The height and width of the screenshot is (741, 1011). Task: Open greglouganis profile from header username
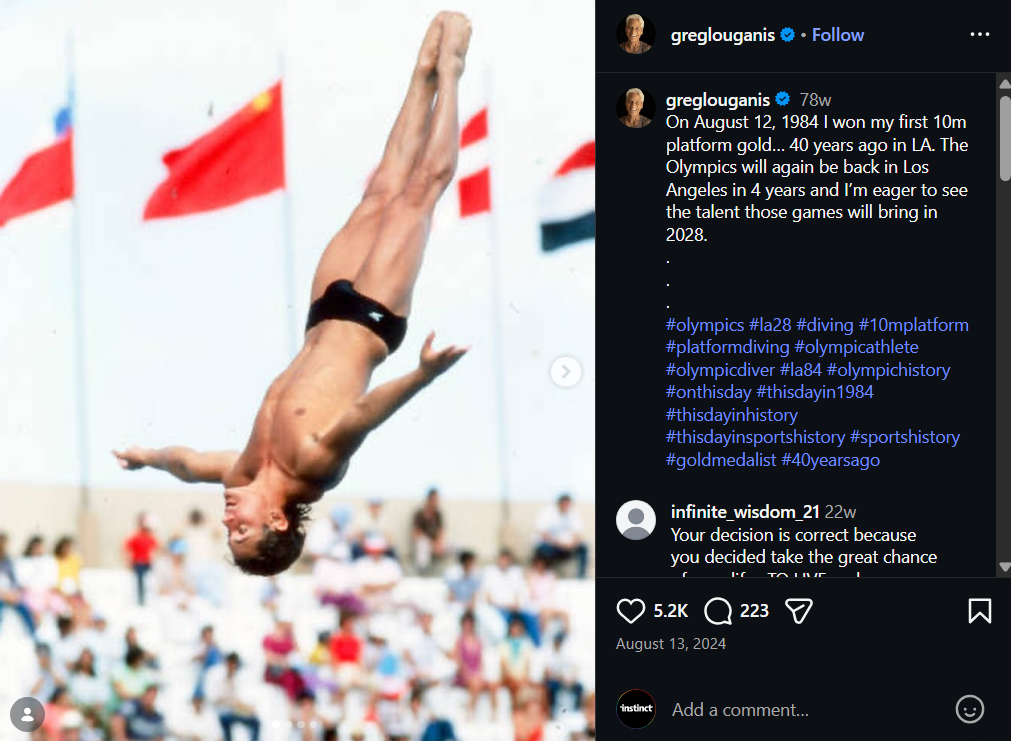click(722, 35)
